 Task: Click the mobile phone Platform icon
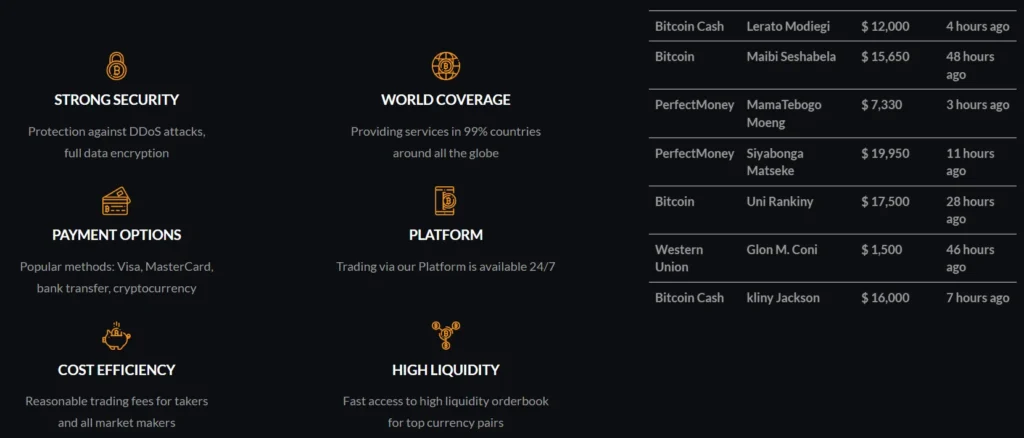pos(445,201)
